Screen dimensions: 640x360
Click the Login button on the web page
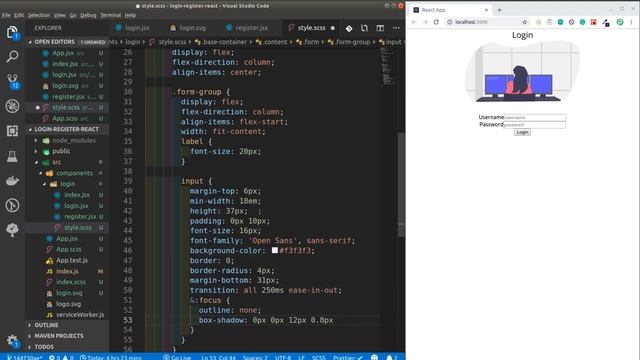(x=522, y=132)
